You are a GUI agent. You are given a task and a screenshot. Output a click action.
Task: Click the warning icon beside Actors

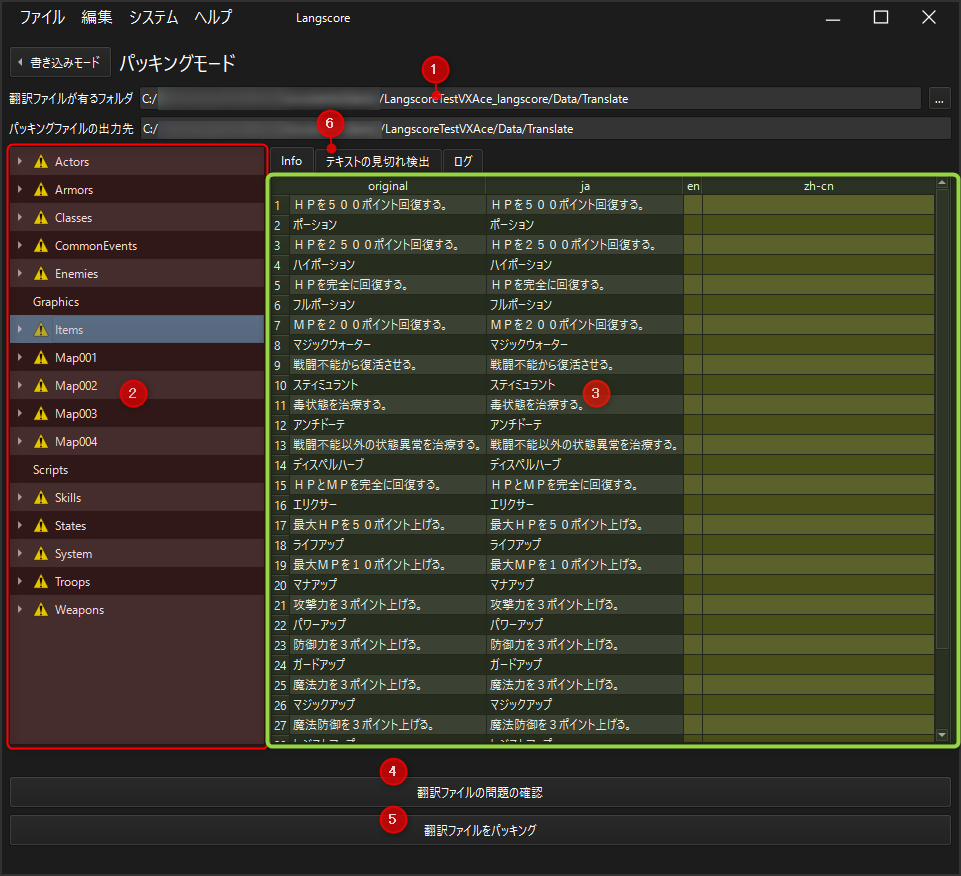(x=41, y=162)
